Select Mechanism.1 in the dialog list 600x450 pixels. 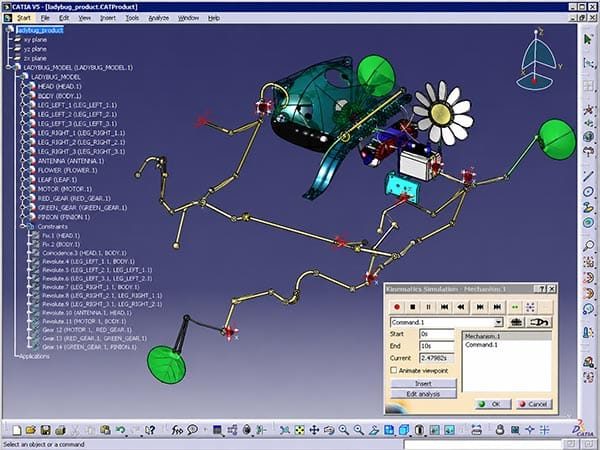(x=507, y=336)
